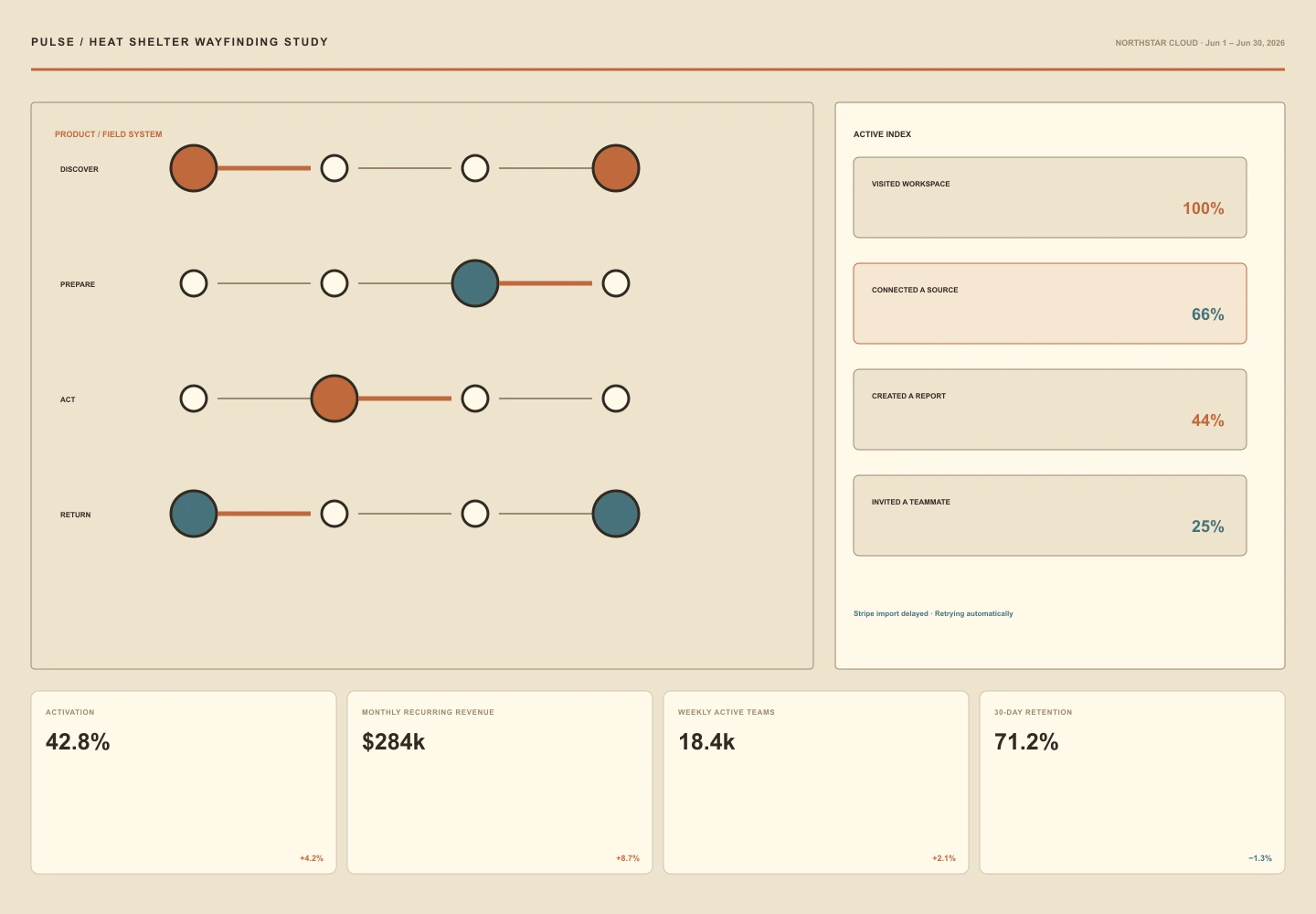Click the Product / Field System label
The image size is (1316, 914).
click(x=108, y=134)
